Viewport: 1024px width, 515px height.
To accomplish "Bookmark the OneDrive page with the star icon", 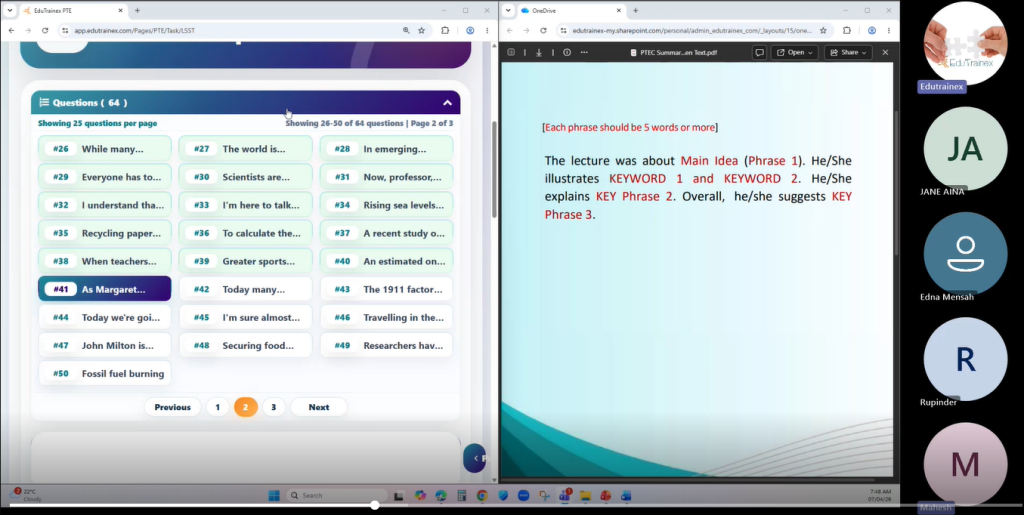I will coord(824,31).
